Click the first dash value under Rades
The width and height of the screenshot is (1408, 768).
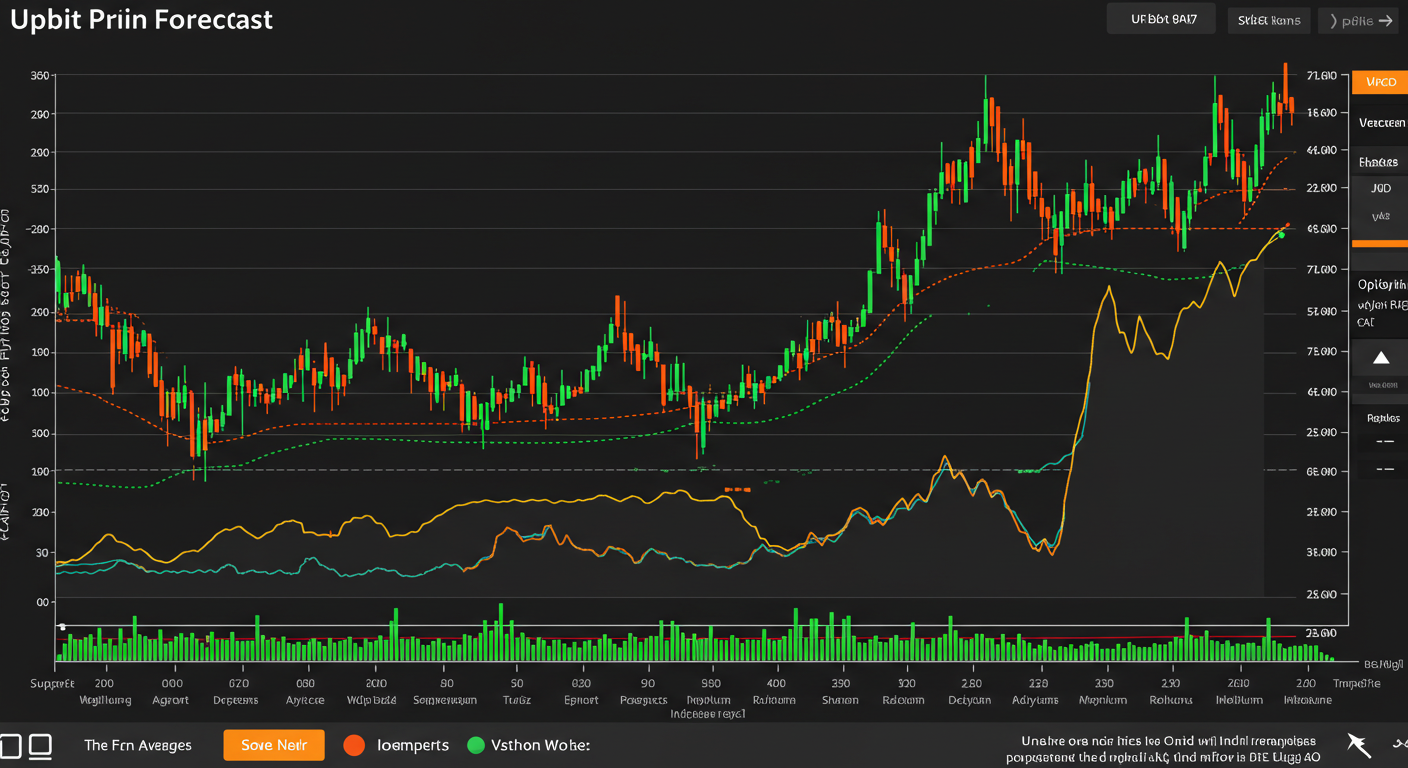(1385, 441)
